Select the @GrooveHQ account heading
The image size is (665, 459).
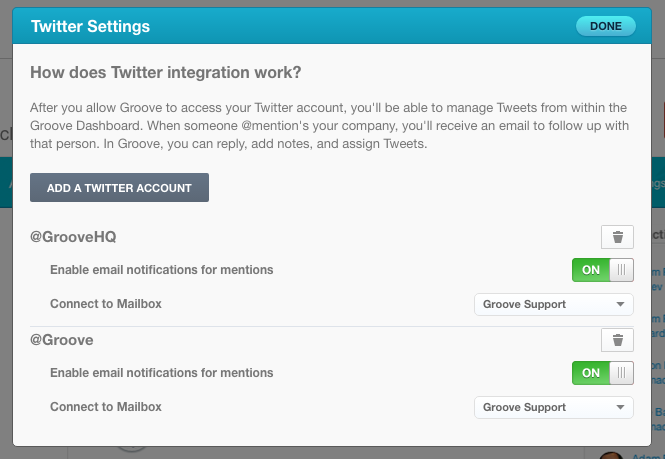[x=73, y=237]
